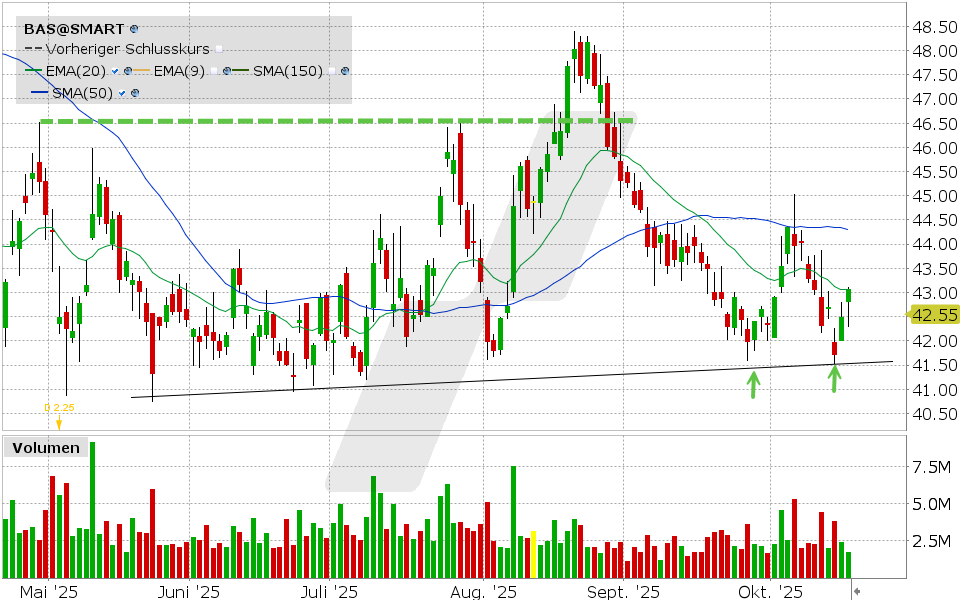Click the left green support arrow
960x600 pixels.
pos(755,383)
